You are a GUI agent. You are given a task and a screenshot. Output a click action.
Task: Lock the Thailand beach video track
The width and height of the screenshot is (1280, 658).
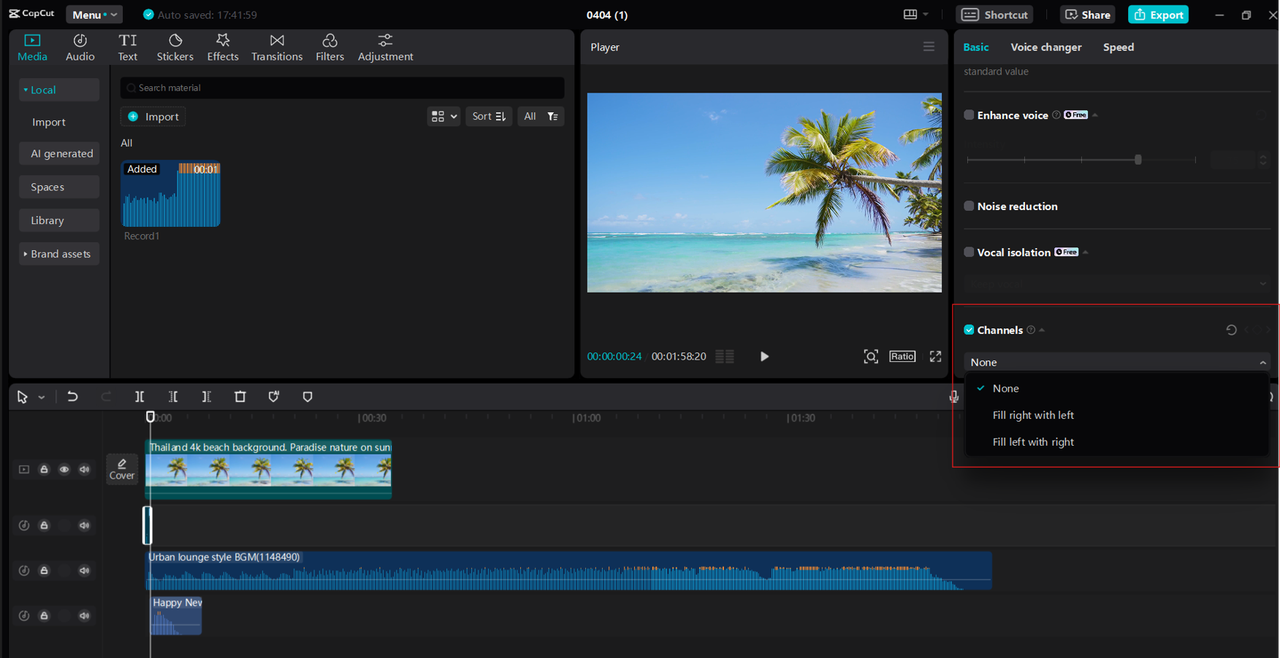(x=44, y=469)
